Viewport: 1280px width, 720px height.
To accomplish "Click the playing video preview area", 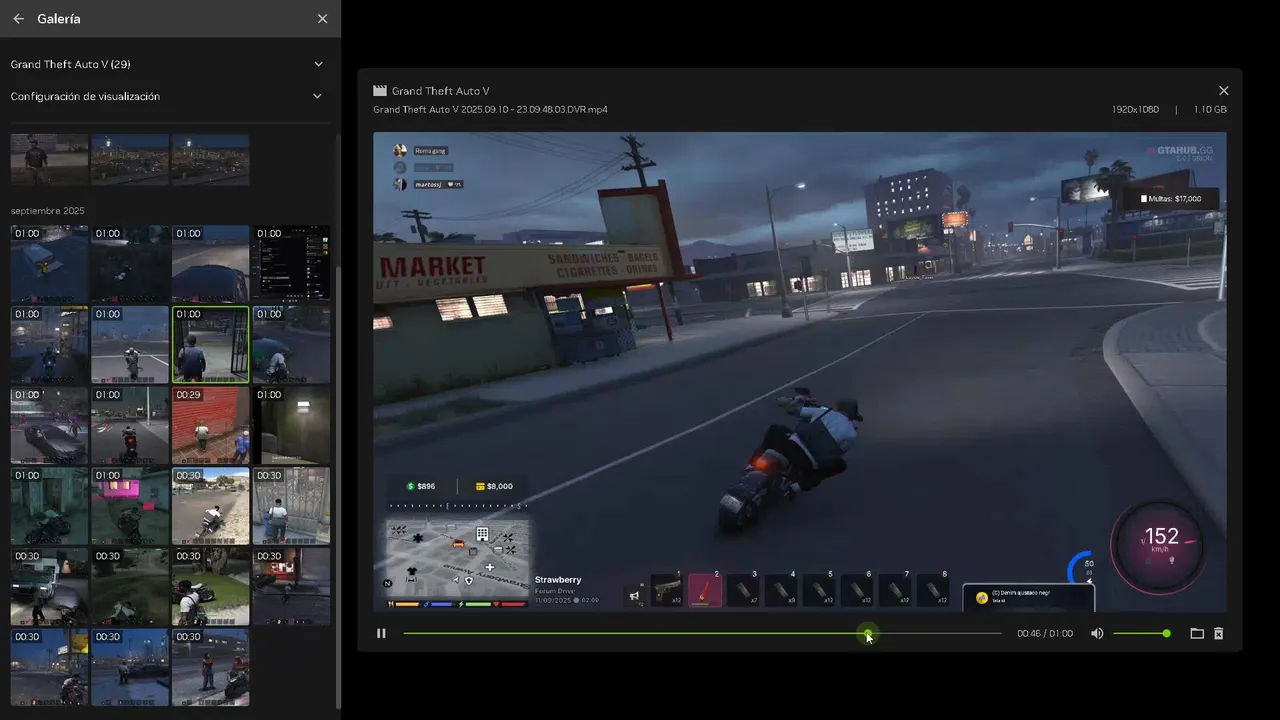I will click(800, 372).
